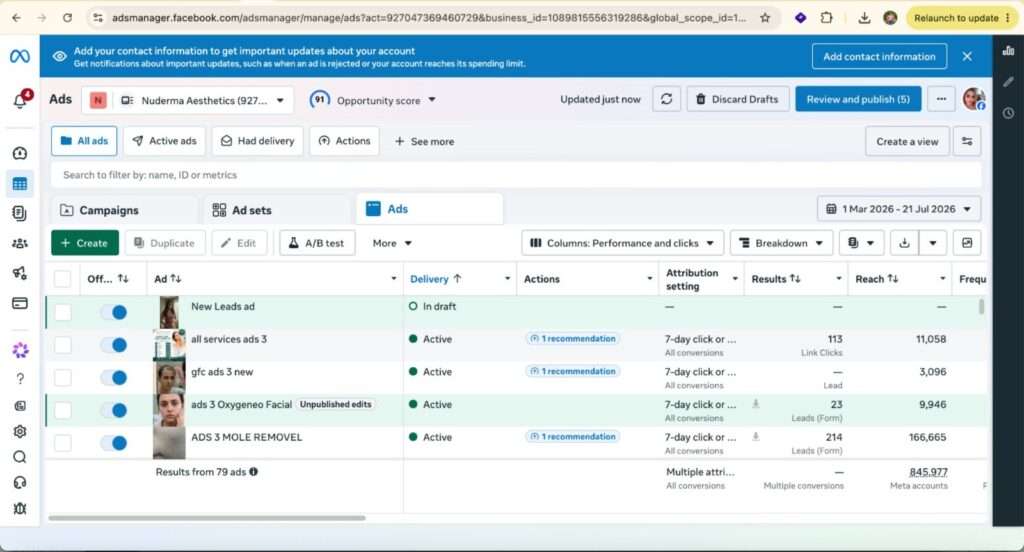Image resolution: width=1024 pixels, height=552 pixels.
Task: Open charts panel icon on right rail
Action: pos(1008,50)
